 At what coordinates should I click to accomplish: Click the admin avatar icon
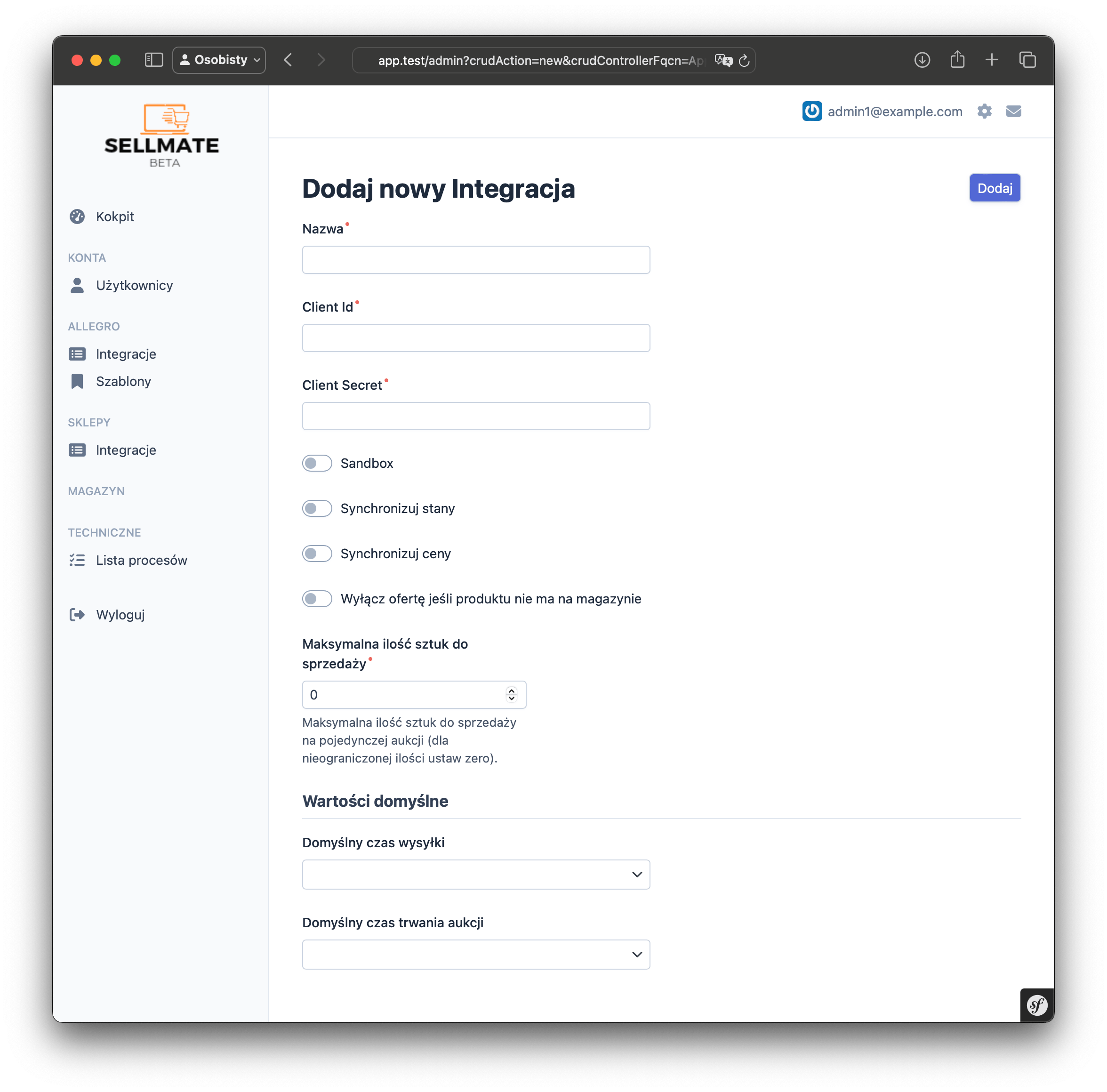[812, 111]
